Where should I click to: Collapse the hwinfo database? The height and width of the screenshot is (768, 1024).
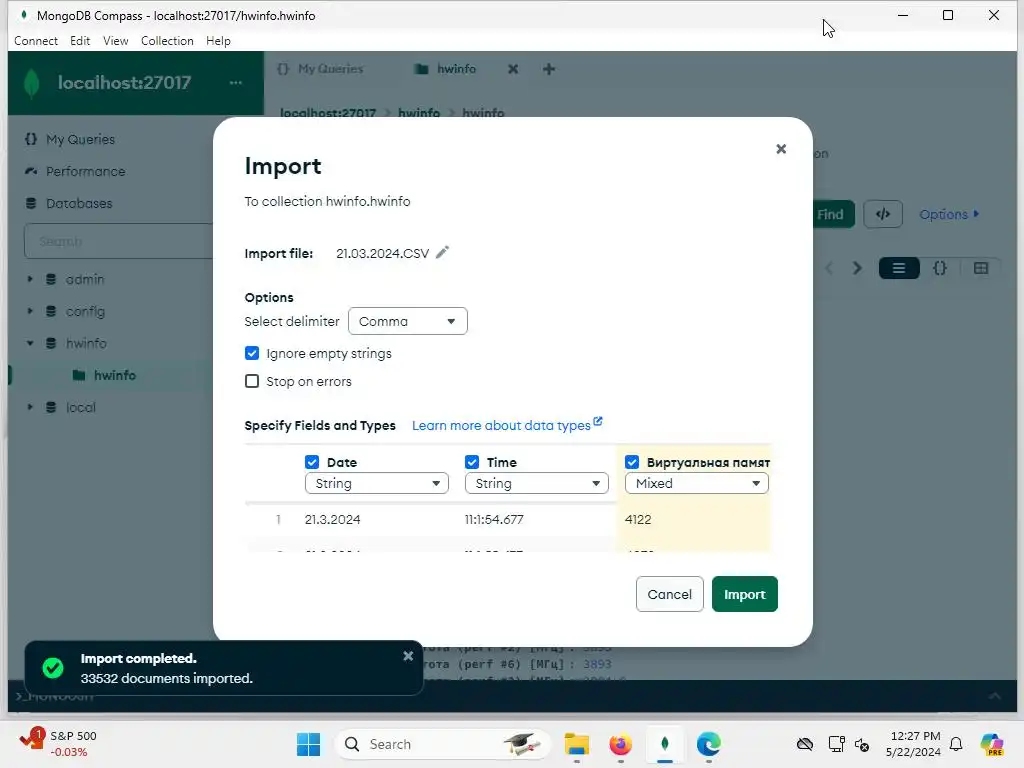[x=30, y=343]
